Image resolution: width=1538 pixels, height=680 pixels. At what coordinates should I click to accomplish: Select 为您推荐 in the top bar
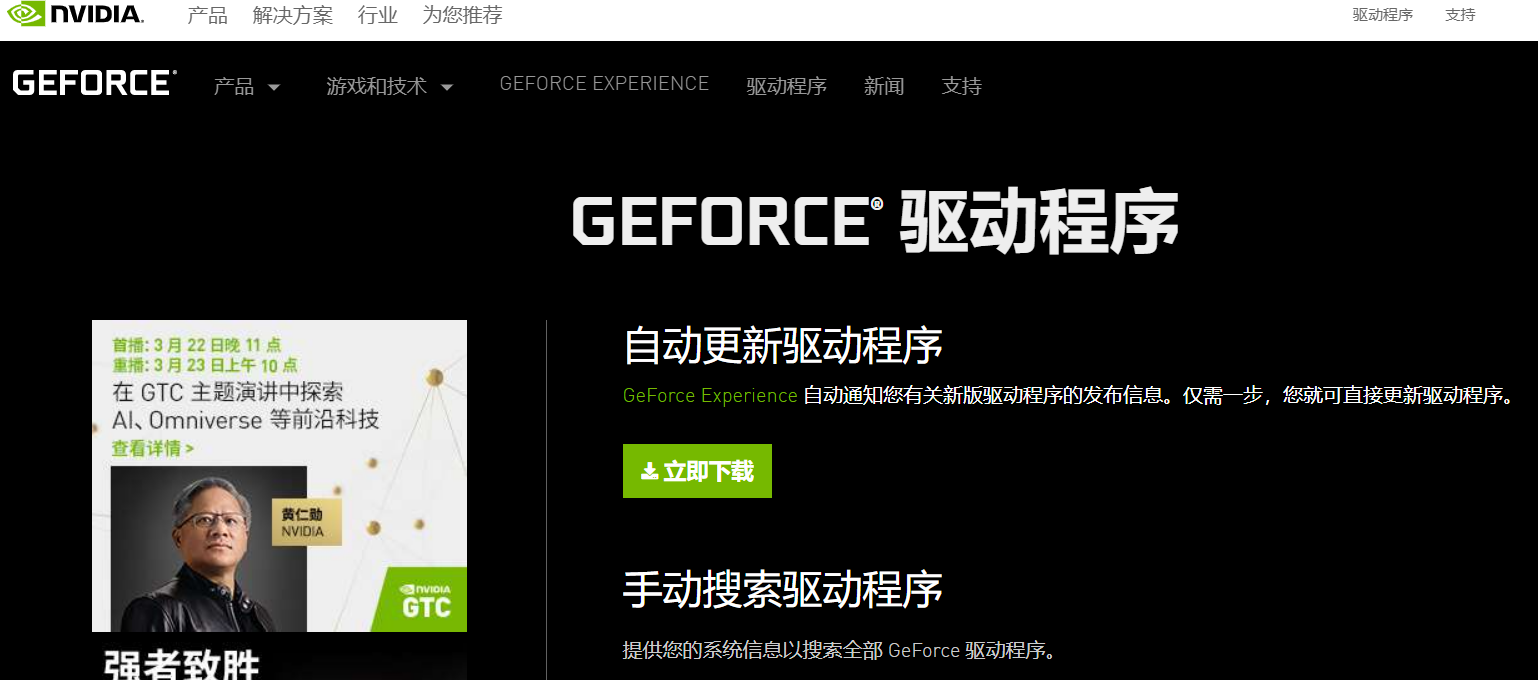[x=461, y=14]
